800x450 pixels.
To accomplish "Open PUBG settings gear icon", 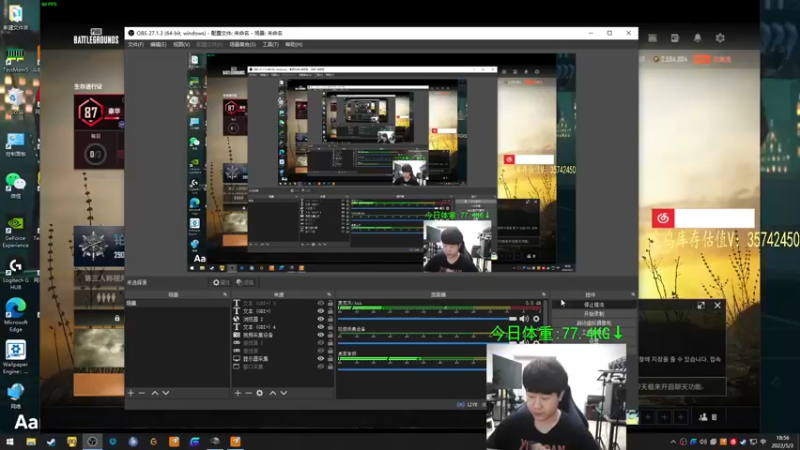I will click(x=720, y=38).
